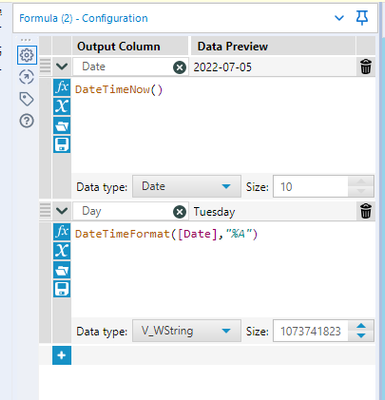
Task: Clear the Day output column name
Action: [180, 212]
